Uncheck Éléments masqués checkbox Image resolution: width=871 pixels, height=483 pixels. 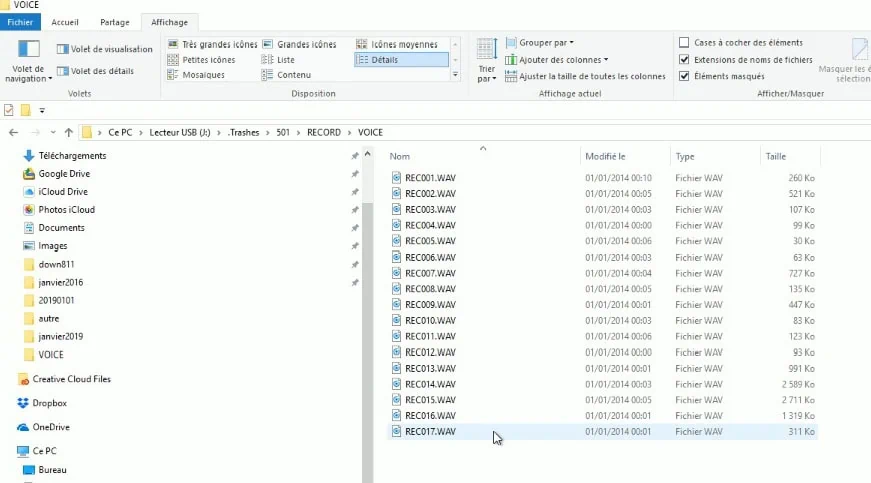684,77
